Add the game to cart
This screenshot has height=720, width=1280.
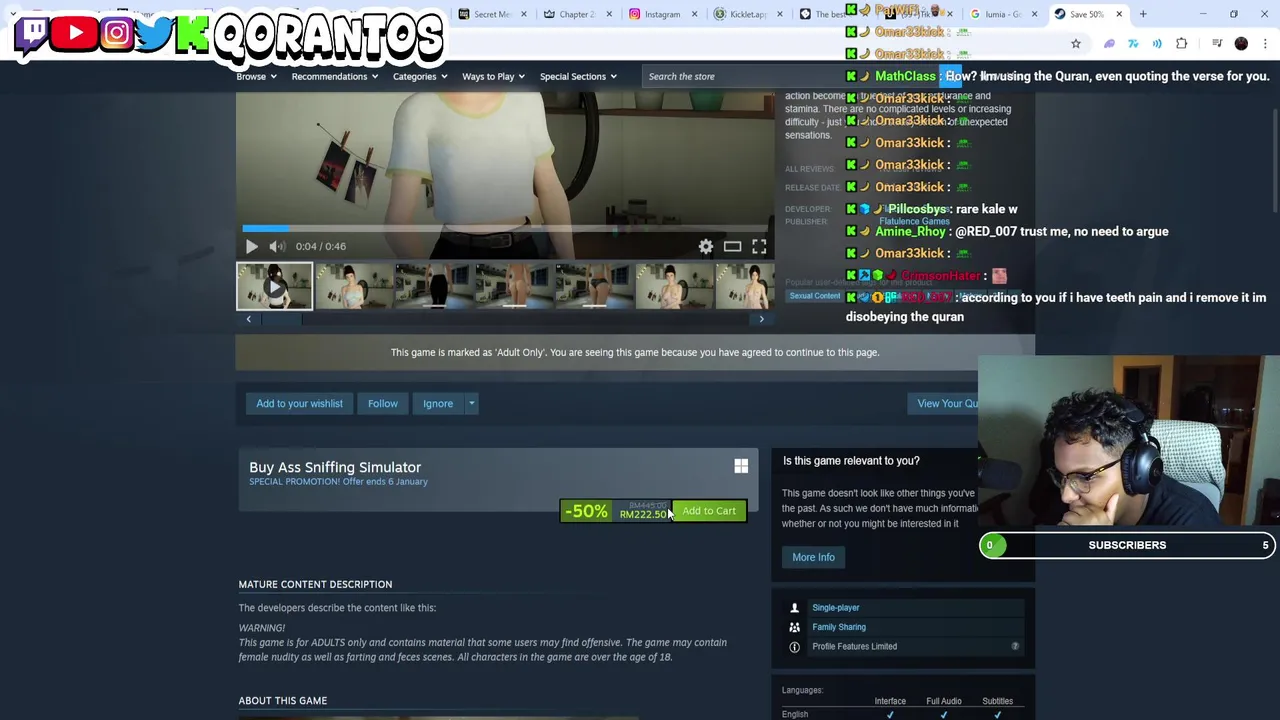pyautogui.click(x=709, y=511)
